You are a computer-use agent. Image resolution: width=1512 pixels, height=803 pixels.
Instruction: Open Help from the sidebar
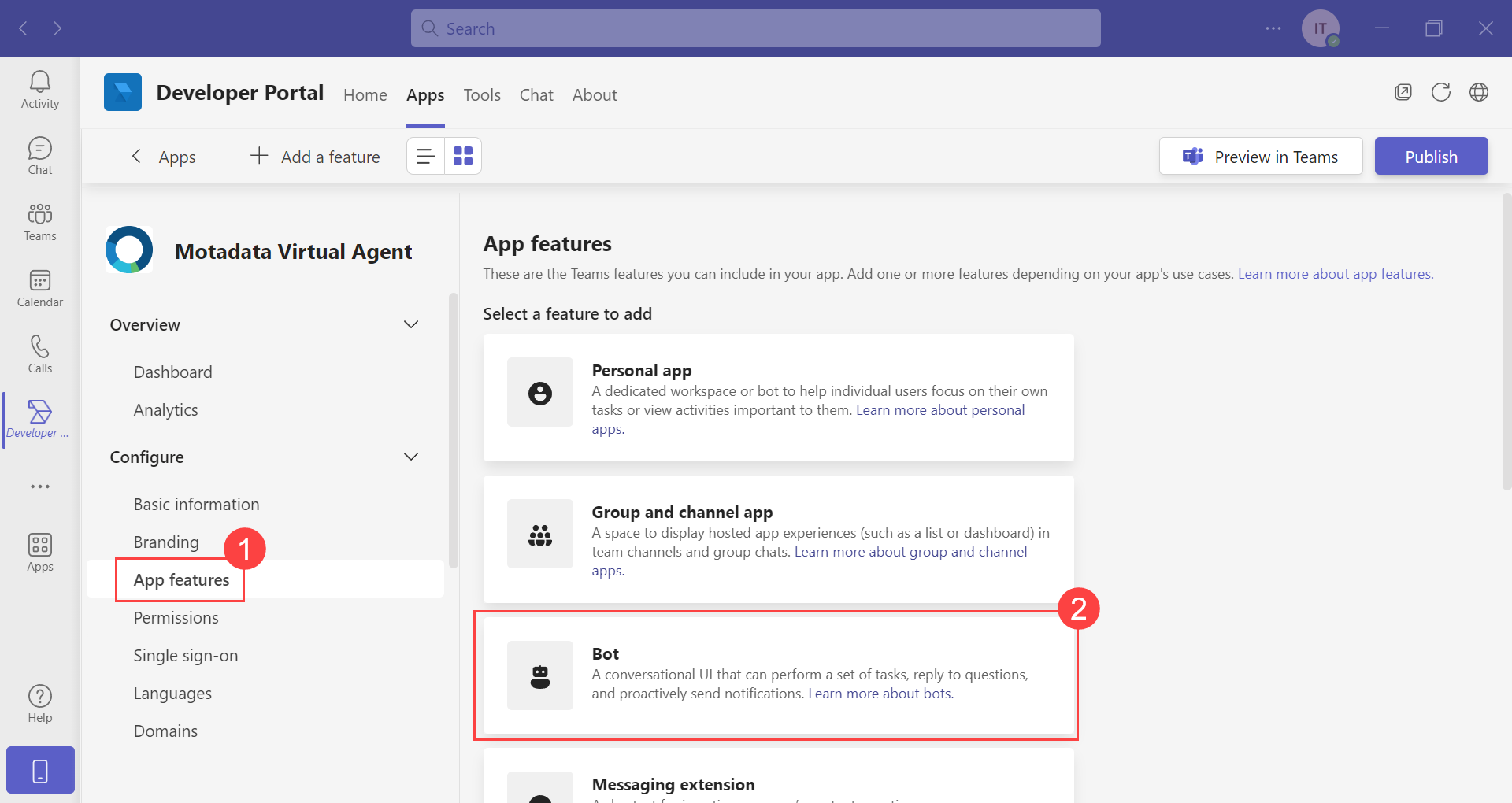point(39,701)
